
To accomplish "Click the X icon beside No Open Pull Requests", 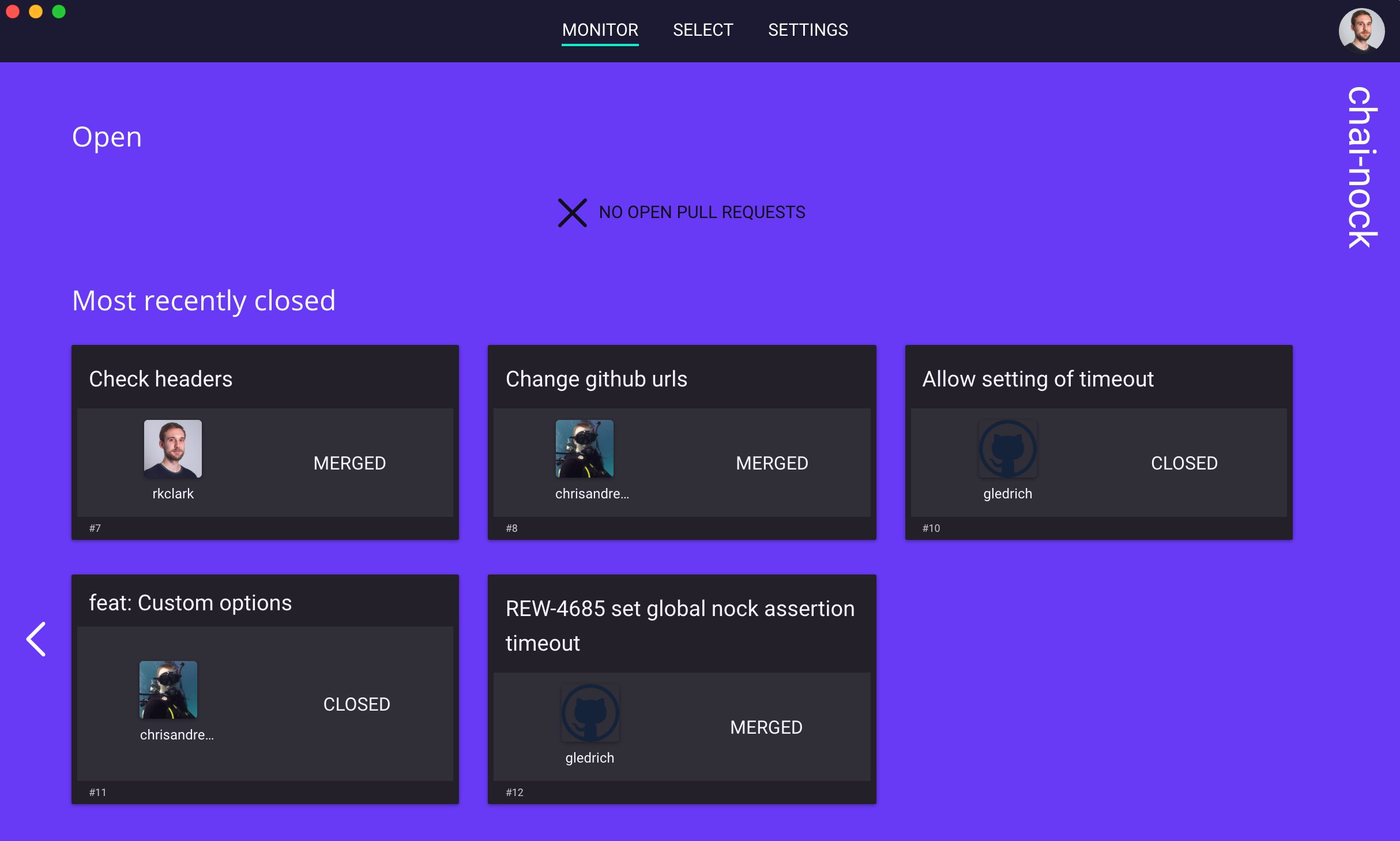I will point(572,213).
